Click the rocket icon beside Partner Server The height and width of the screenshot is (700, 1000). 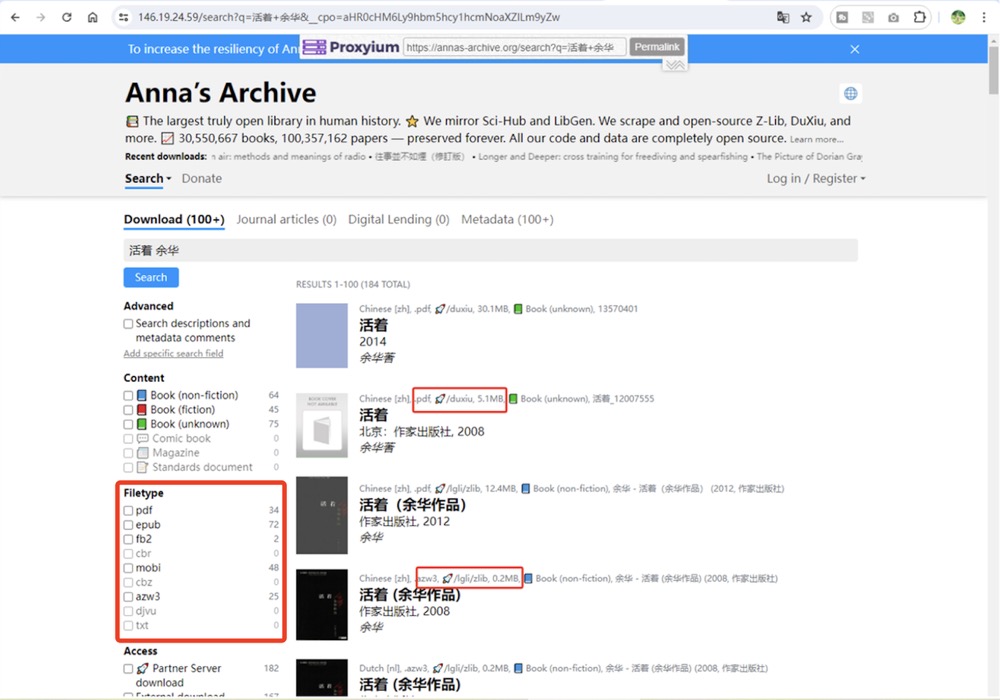pyautogui.click(x=143, y=669)
